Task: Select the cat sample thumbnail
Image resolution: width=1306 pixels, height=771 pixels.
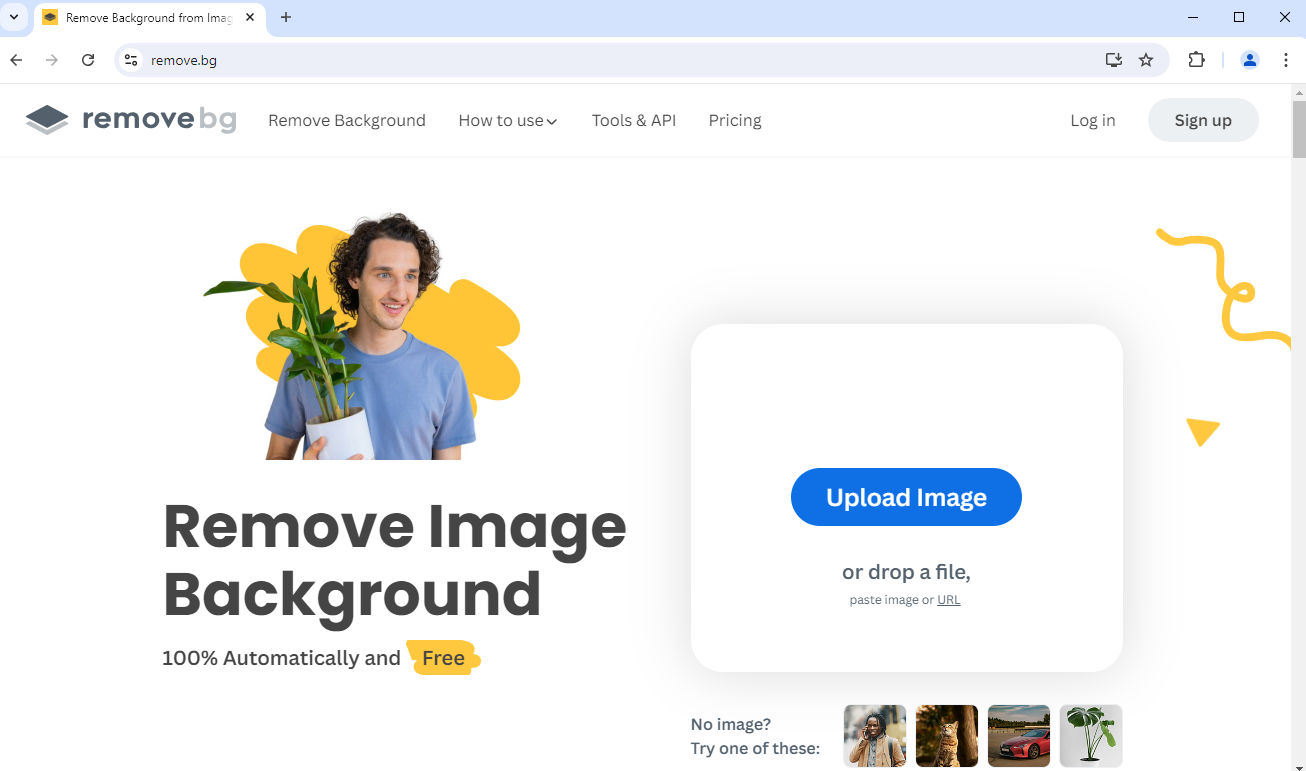Action: (x=946, y=736)
